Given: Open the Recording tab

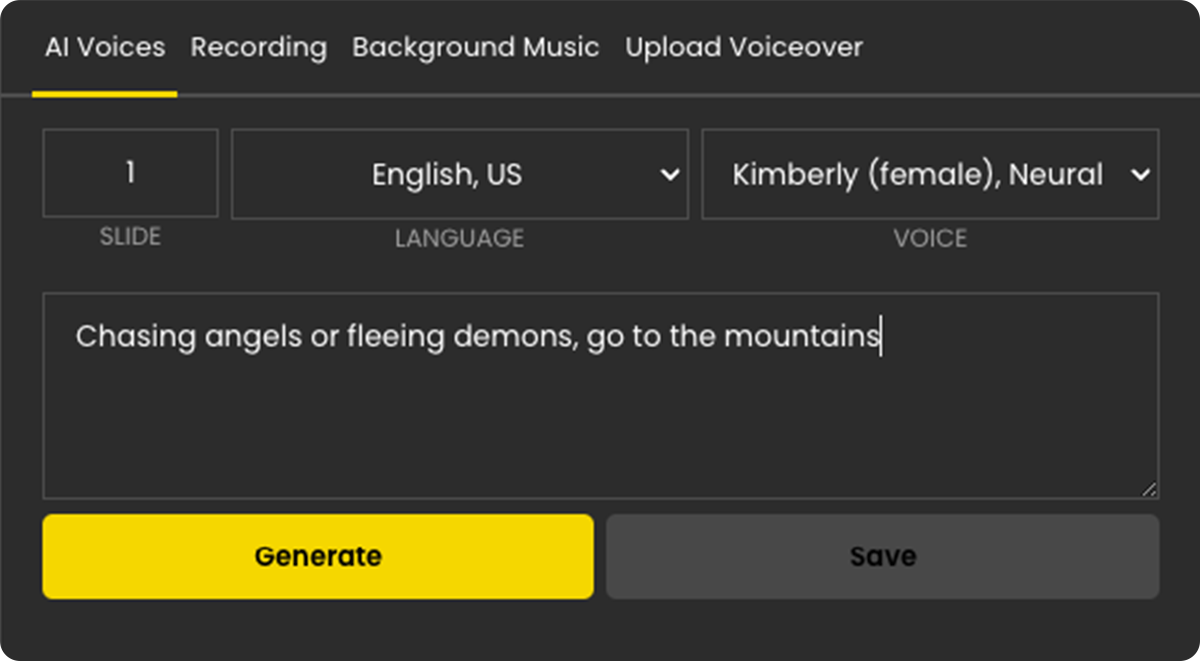Looking at the screenshot, I should [x=258, y=48].
